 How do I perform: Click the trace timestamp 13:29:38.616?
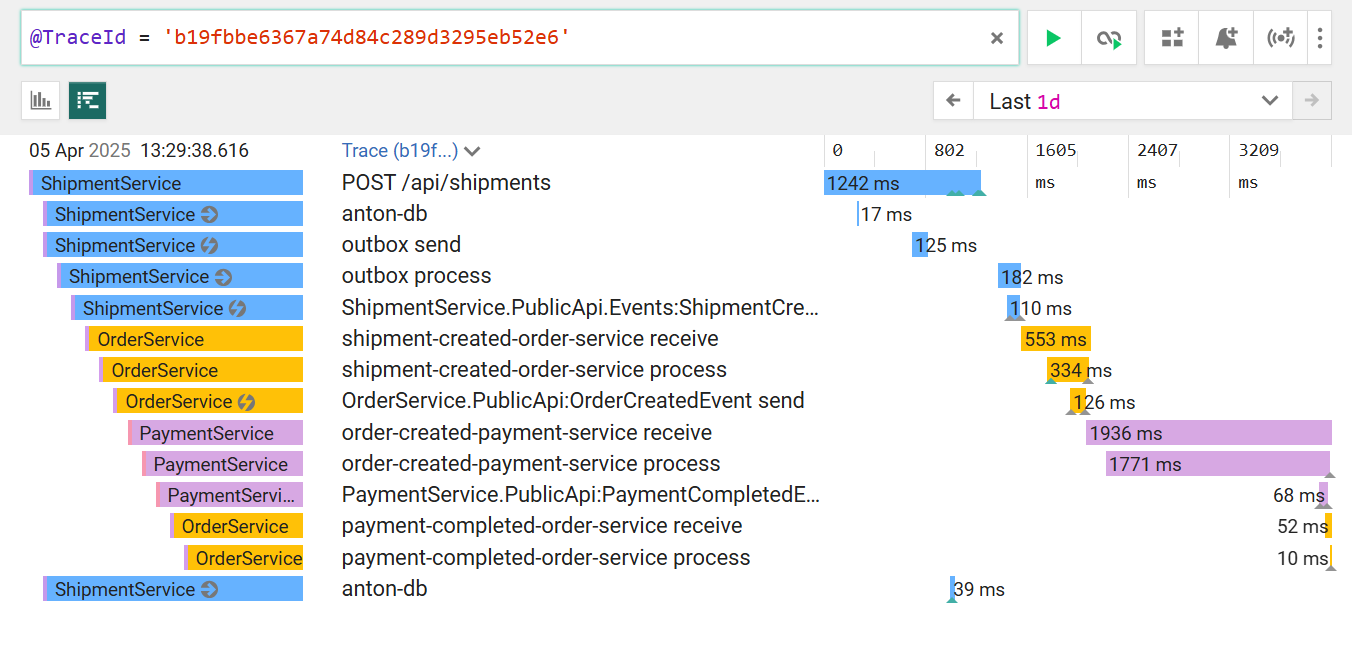coord(194,151)
